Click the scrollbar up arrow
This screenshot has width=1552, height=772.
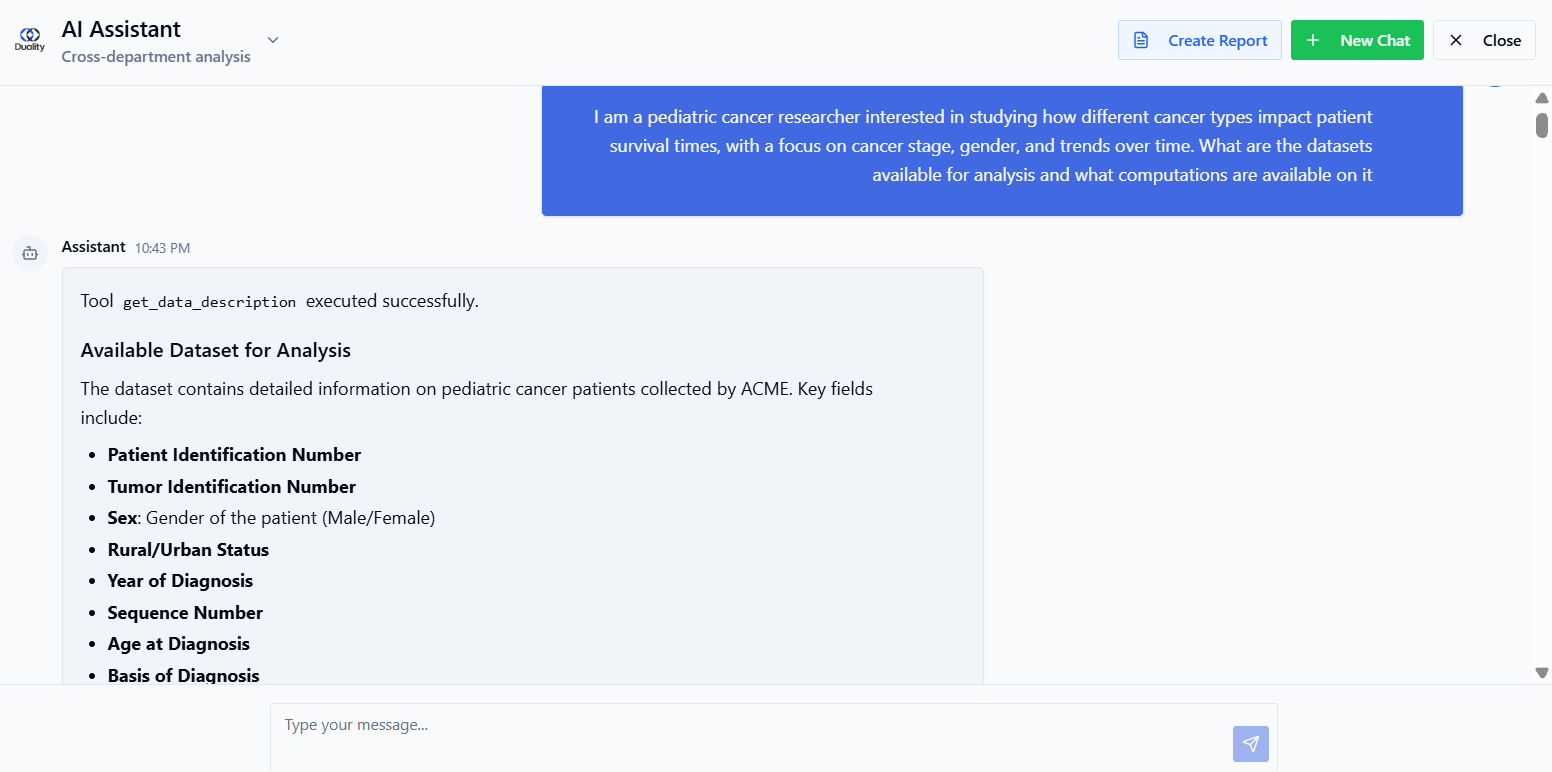point(1542,98)
